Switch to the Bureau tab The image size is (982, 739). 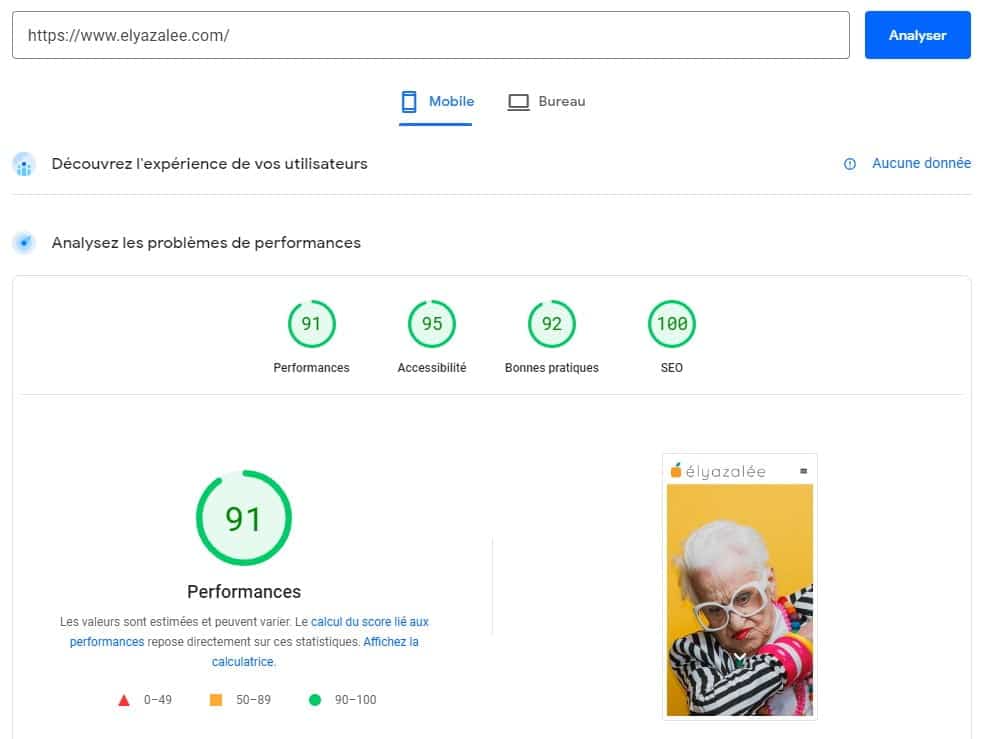[546, 102]
